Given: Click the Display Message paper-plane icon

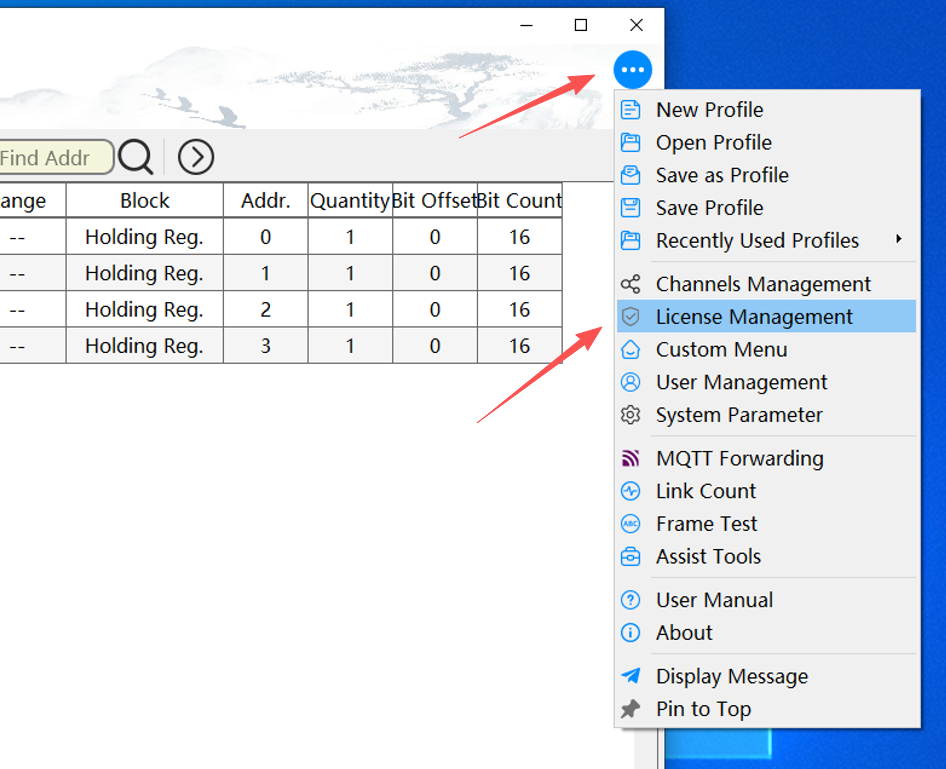Looking at the screenshot, I should 630,676.
